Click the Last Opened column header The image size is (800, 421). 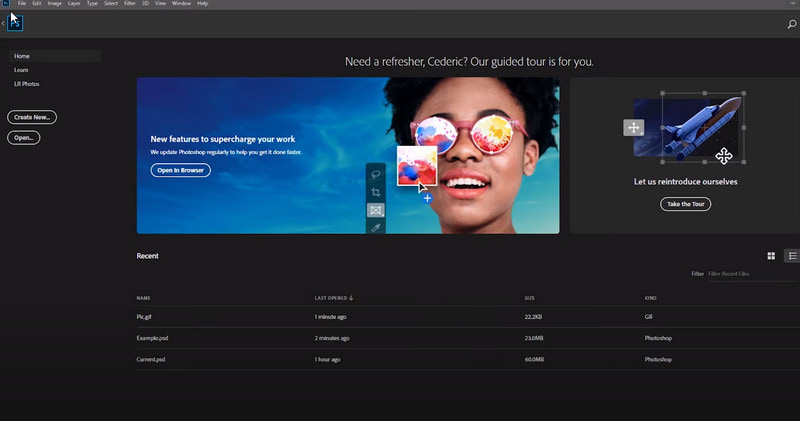331,298
